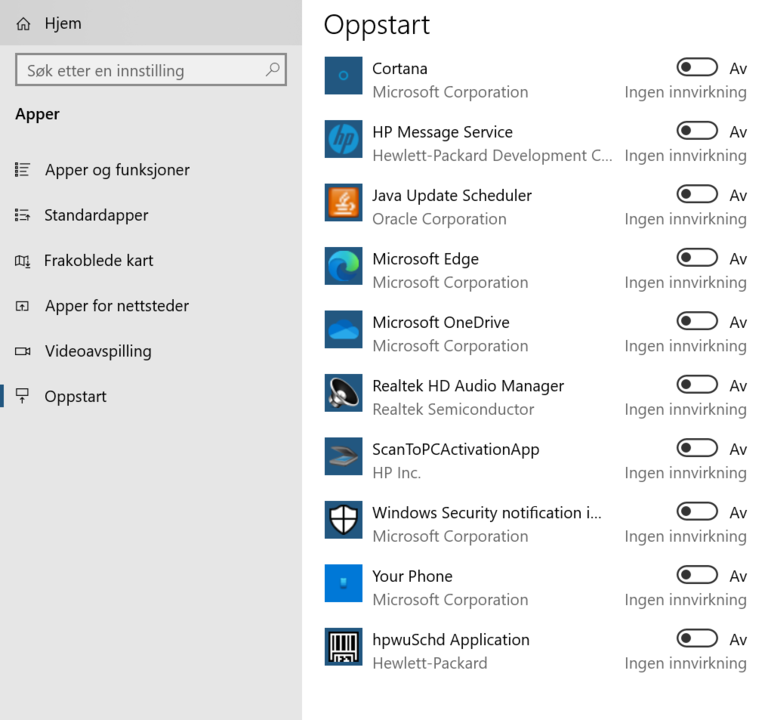Viewport: 768px width, 720px height.
Task: Toggle HP Message Service startup switch
Action: tap(697, 131)
